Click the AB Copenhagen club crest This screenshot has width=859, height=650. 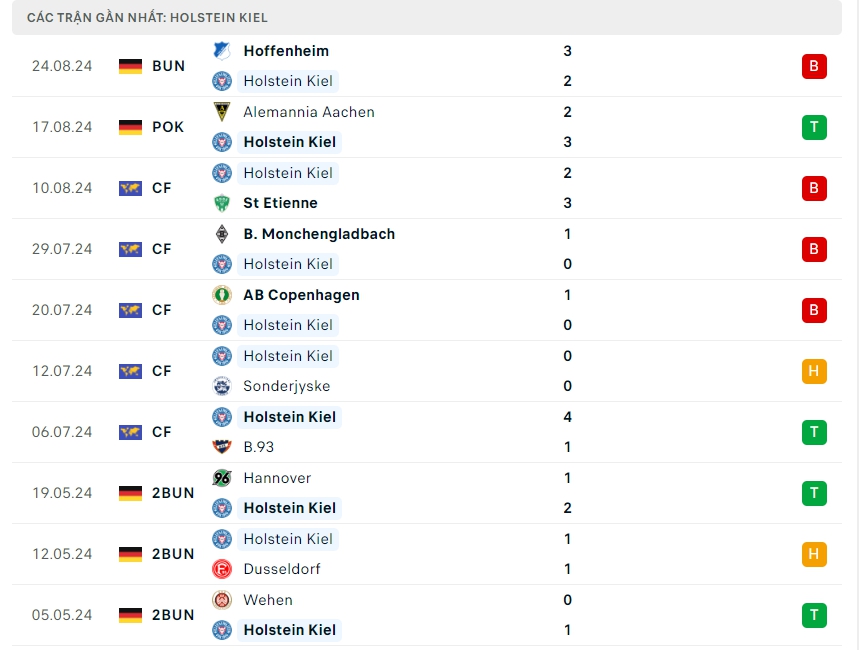[222, 295]
